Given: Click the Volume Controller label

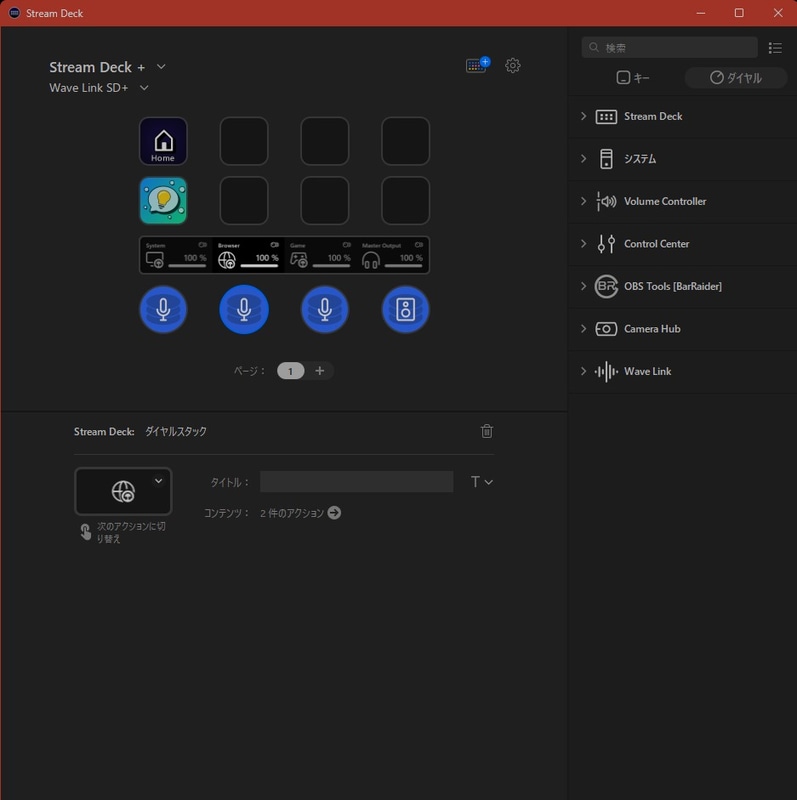Looking at the screenshot, I should pyautogui.click(x=665, y=202).
